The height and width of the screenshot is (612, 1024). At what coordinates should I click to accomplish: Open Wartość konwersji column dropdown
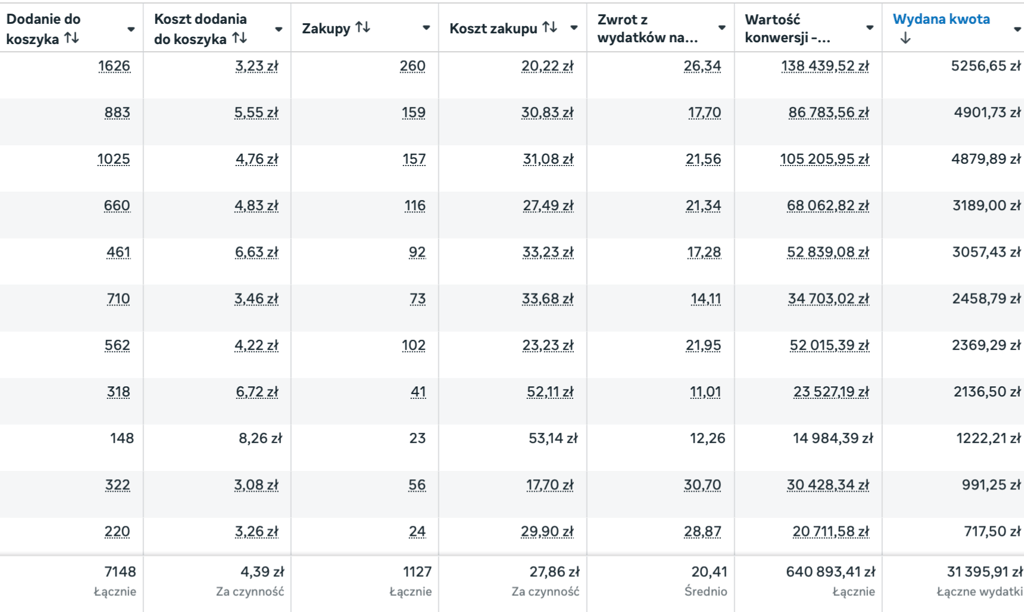pyautogui.click(x=869, y=29)
